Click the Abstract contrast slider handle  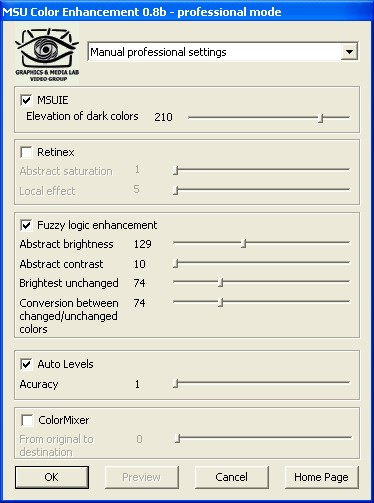tap(176, 264)
